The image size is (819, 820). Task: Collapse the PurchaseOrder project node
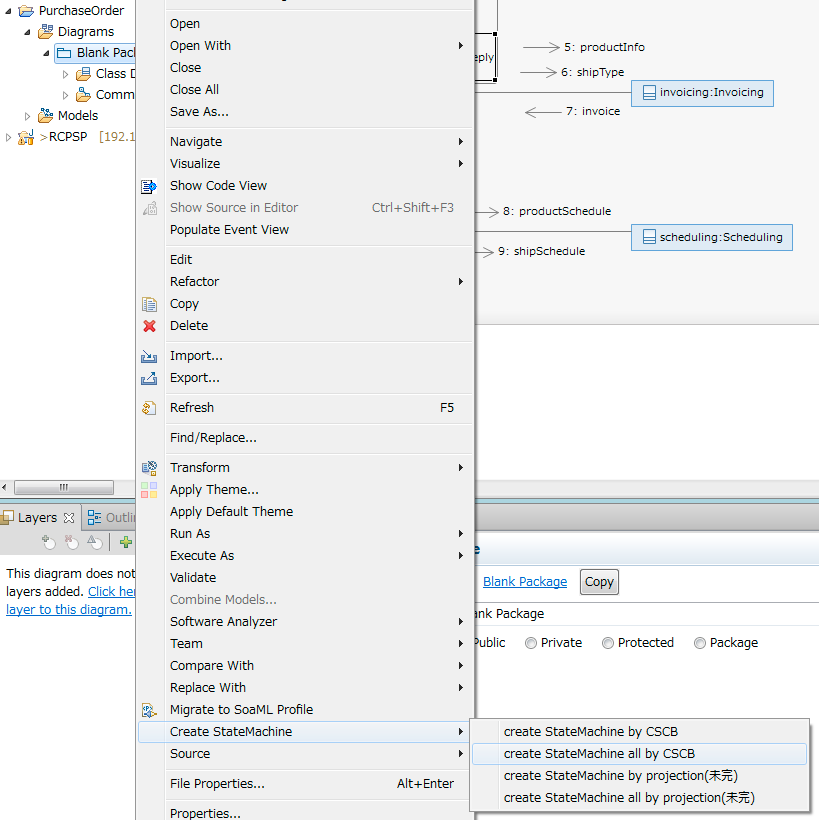(8, 11)
